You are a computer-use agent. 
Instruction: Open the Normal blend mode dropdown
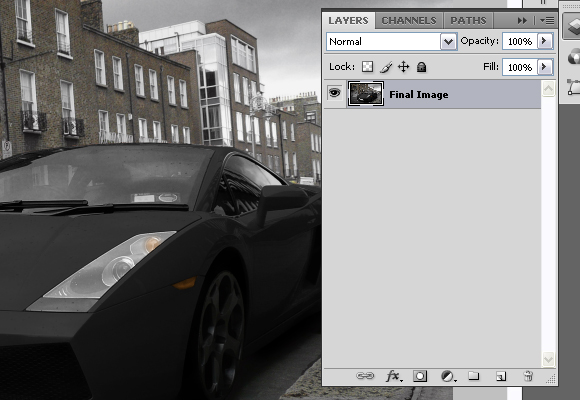pos(392,41)
